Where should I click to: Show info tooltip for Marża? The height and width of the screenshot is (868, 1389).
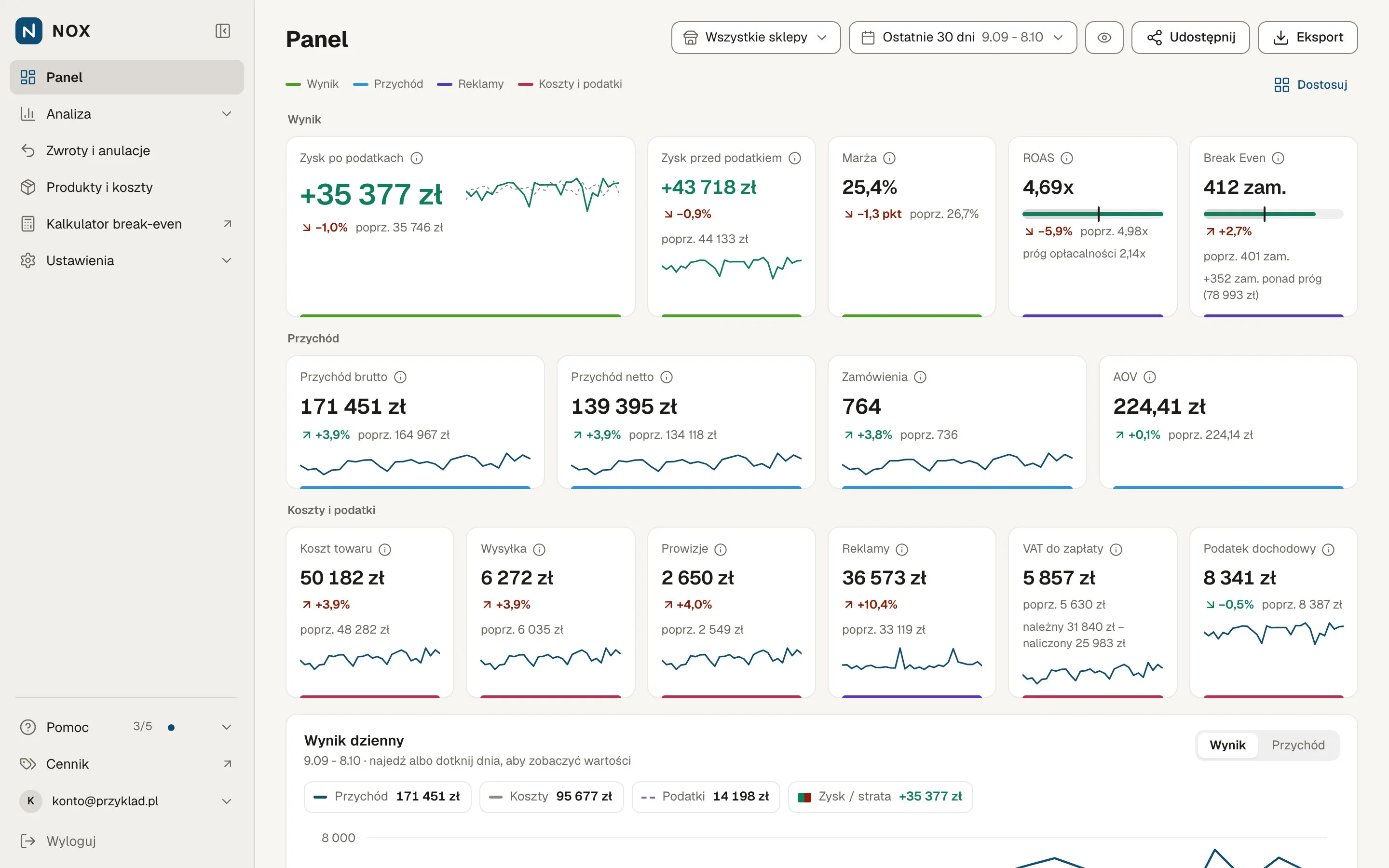pyautogui.click(x=889, y=158)
